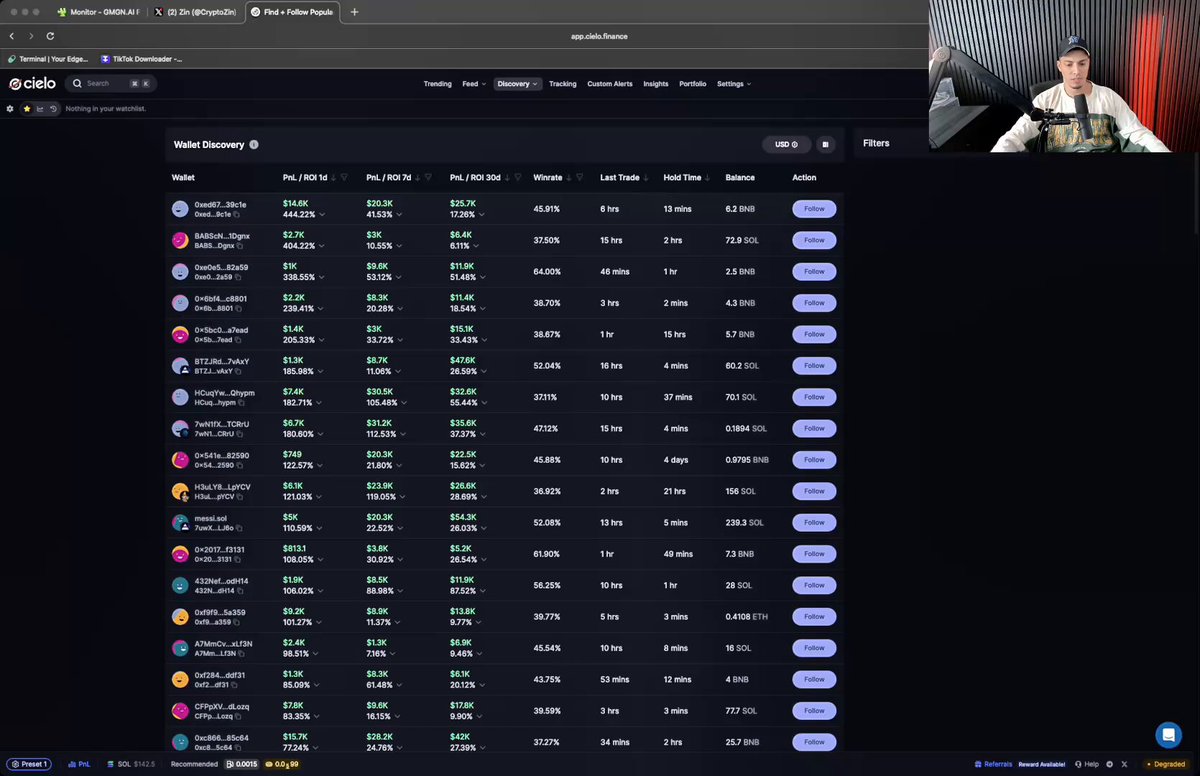Screen dimensions: 1200x776
Task: Open the Help link
Action: (1088, 764)
